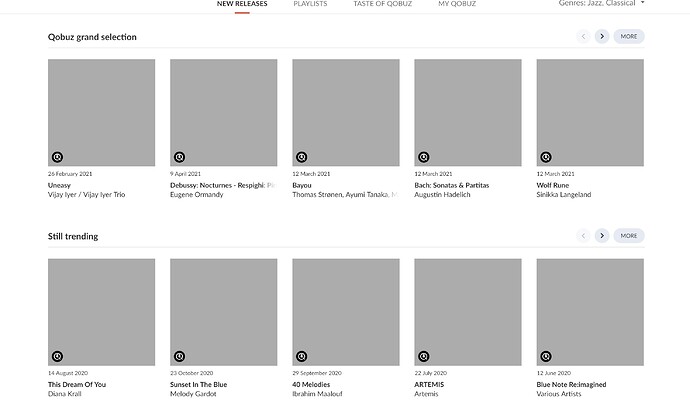Click the Qobuz badge on Blue Note Re:imagined cover
The width and height of the screenshot is (690, 407).
click(x=546, y=356)
